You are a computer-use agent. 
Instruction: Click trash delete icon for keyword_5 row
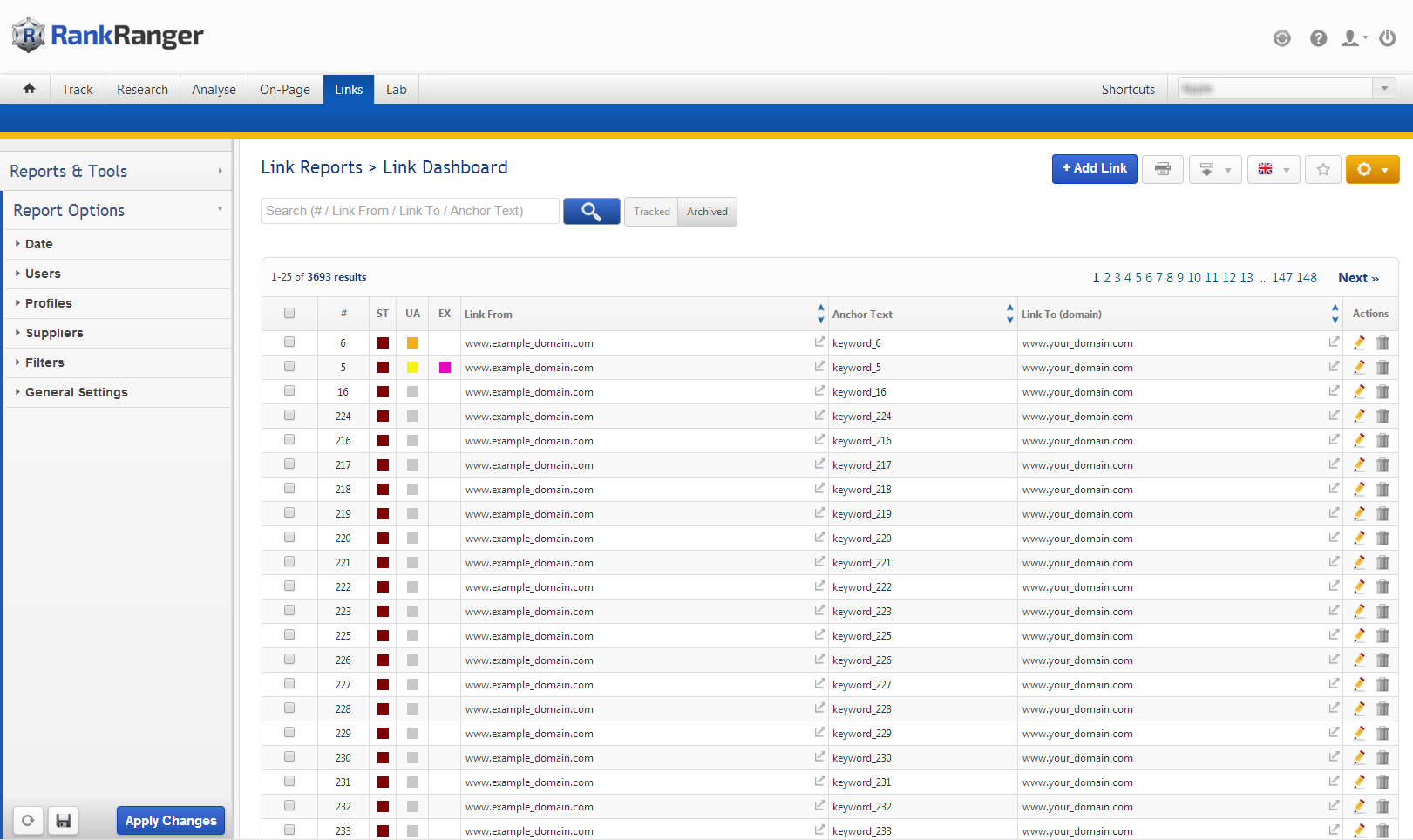tap(1382, 367)
